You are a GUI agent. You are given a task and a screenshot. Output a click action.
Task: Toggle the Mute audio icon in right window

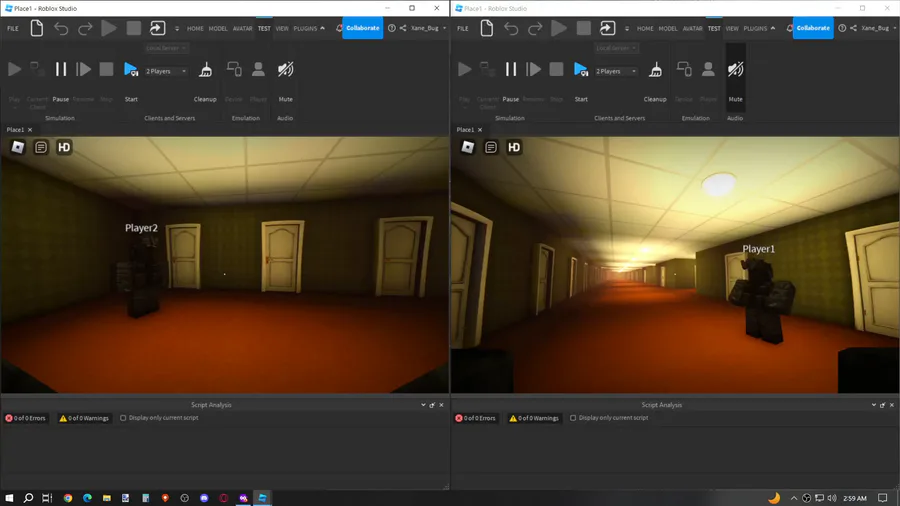pos(735,70)
